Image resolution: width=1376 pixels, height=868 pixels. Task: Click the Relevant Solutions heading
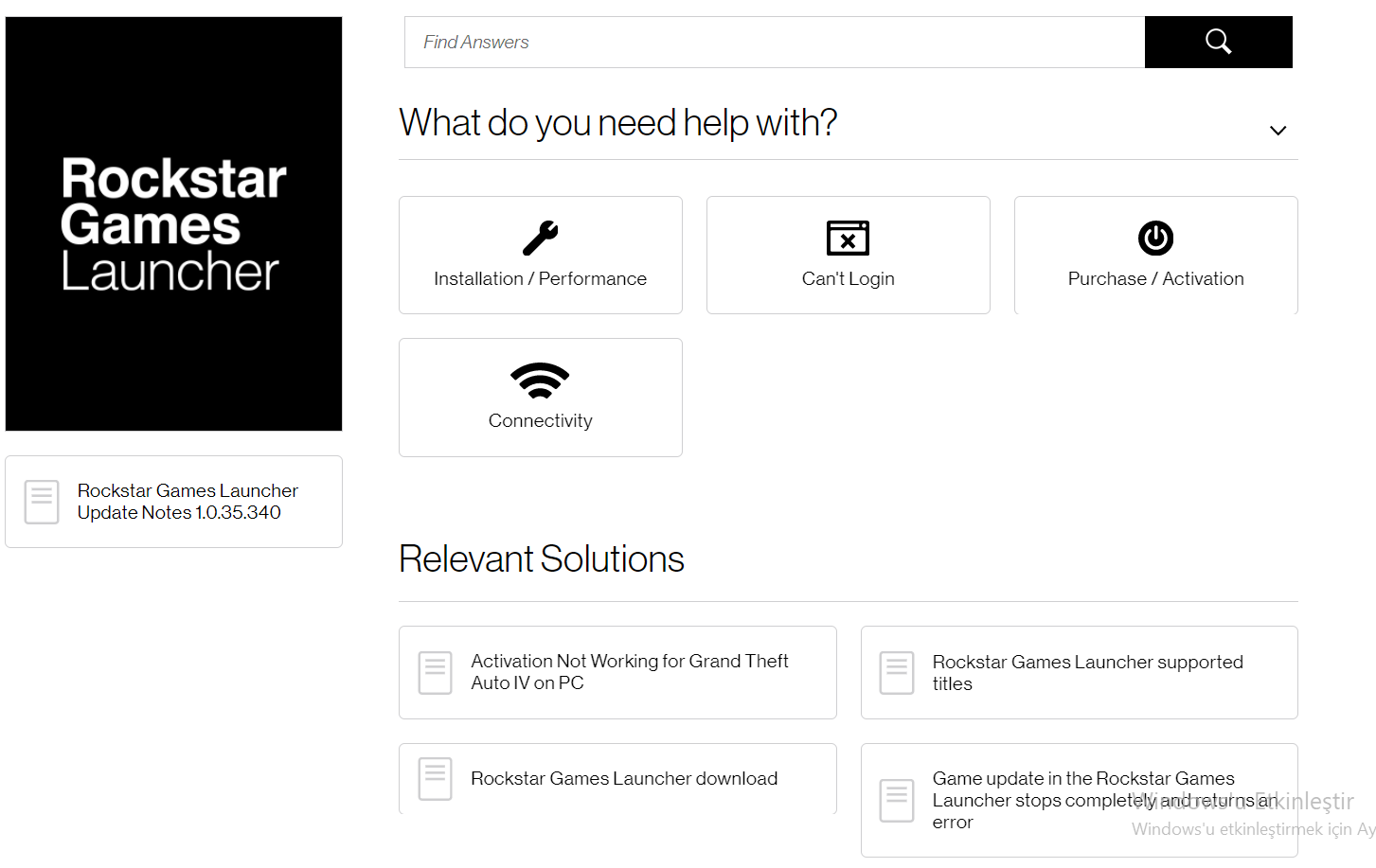tap(542, 559)
